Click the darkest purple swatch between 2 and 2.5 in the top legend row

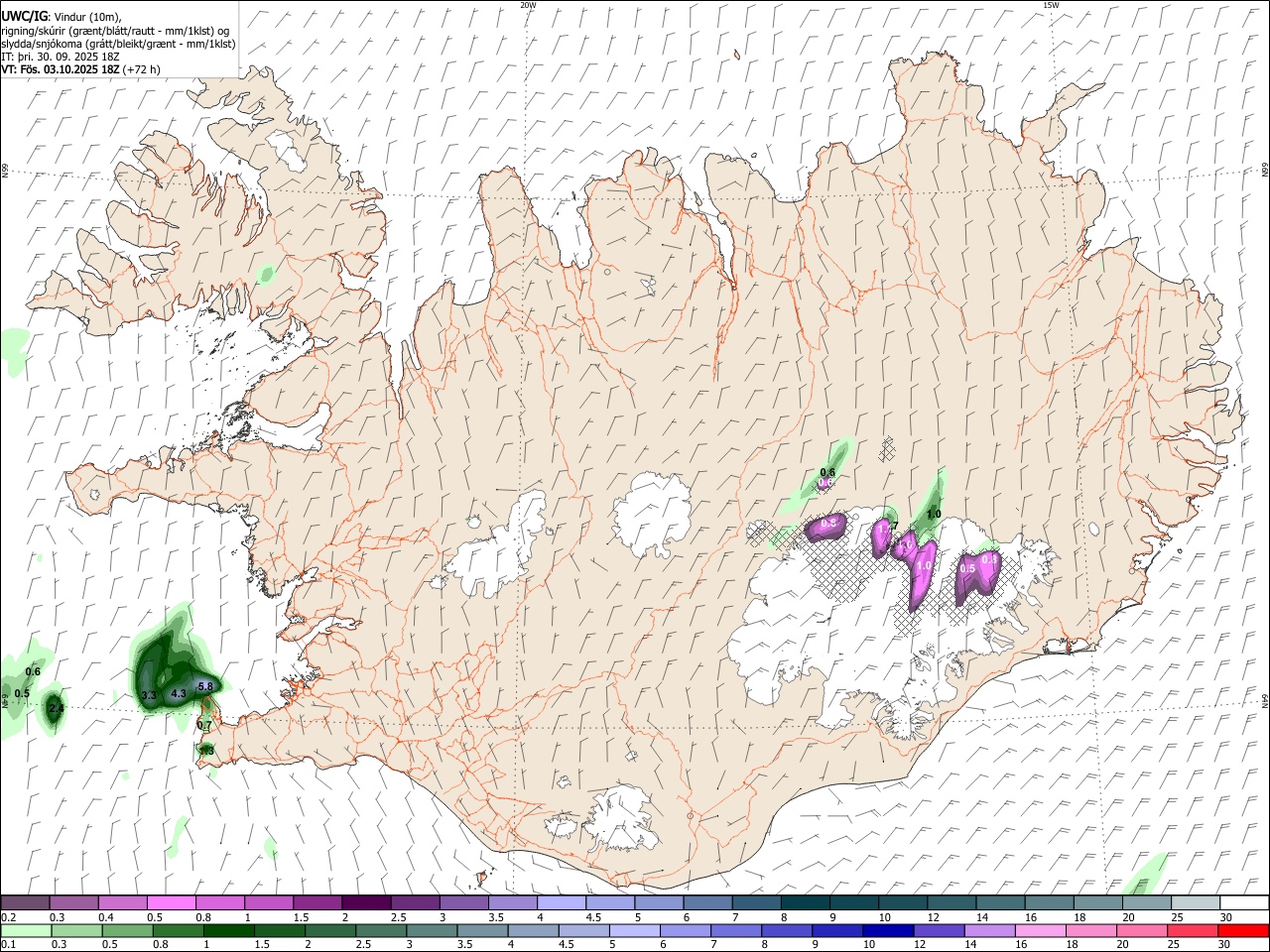point(365,902)
